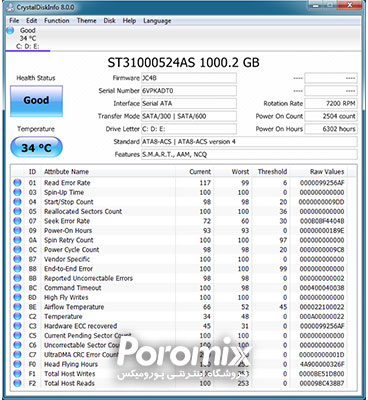
Task: Click the status icon for Head Flying Hours
Action: pos(17,364)
